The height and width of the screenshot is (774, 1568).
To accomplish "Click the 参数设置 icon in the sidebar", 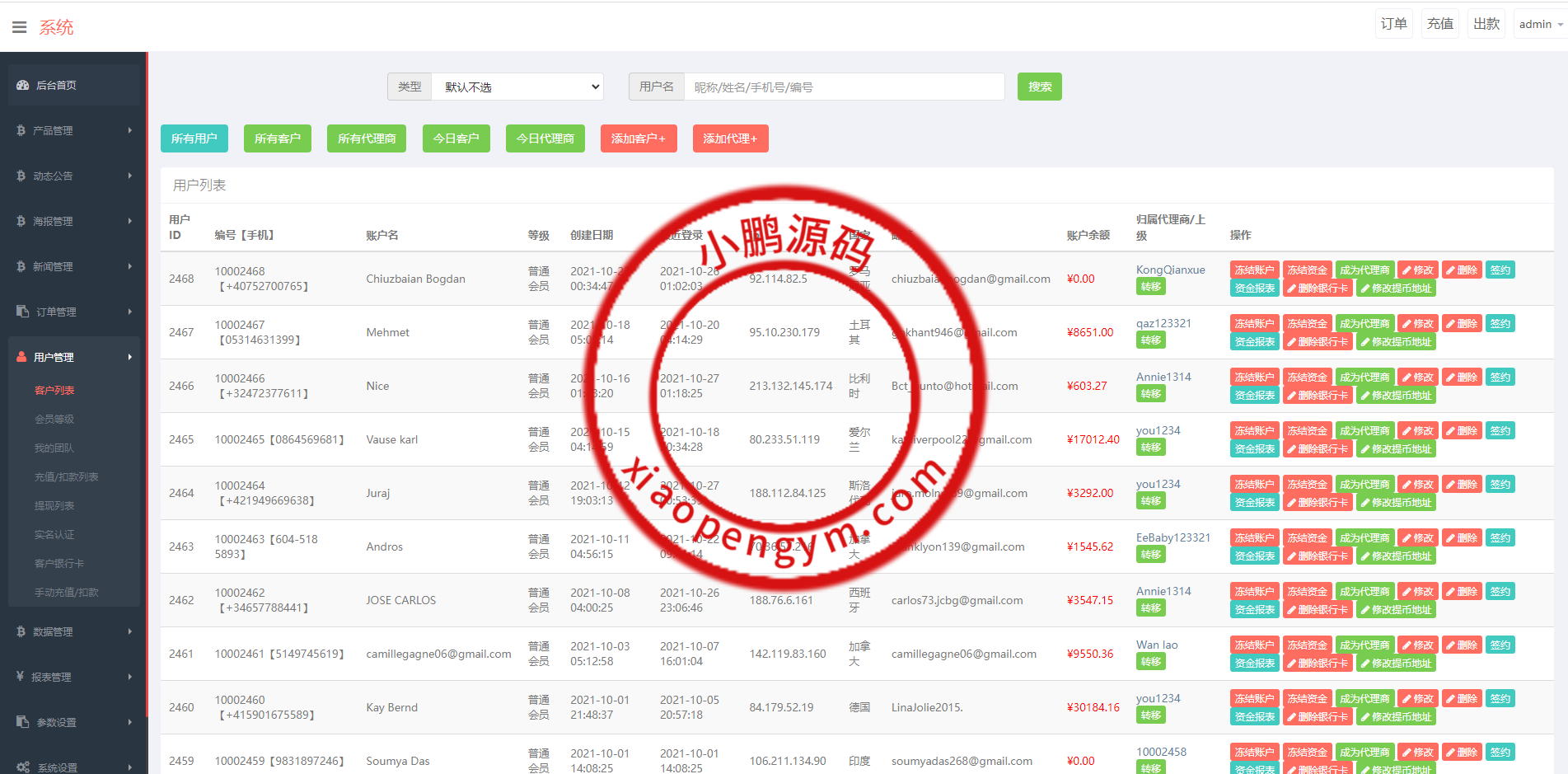I will [22, 722].
